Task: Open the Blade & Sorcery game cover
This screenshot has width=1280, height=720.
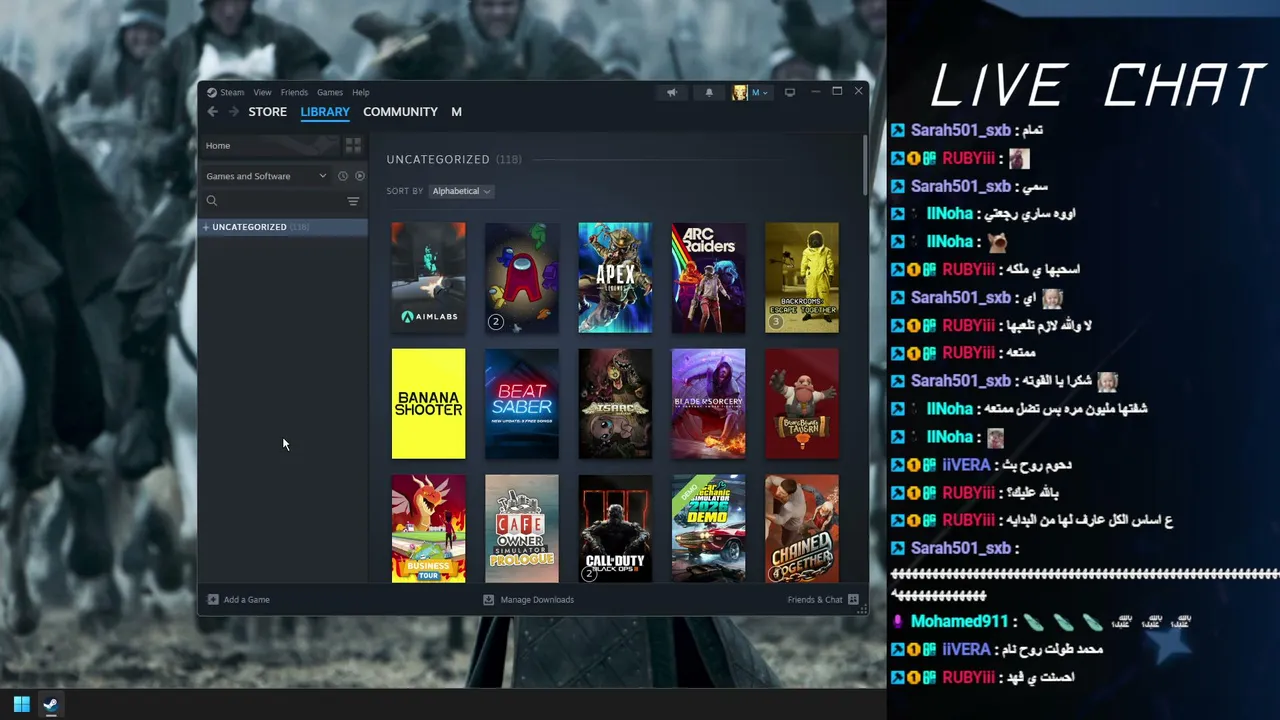Action: 709,404
